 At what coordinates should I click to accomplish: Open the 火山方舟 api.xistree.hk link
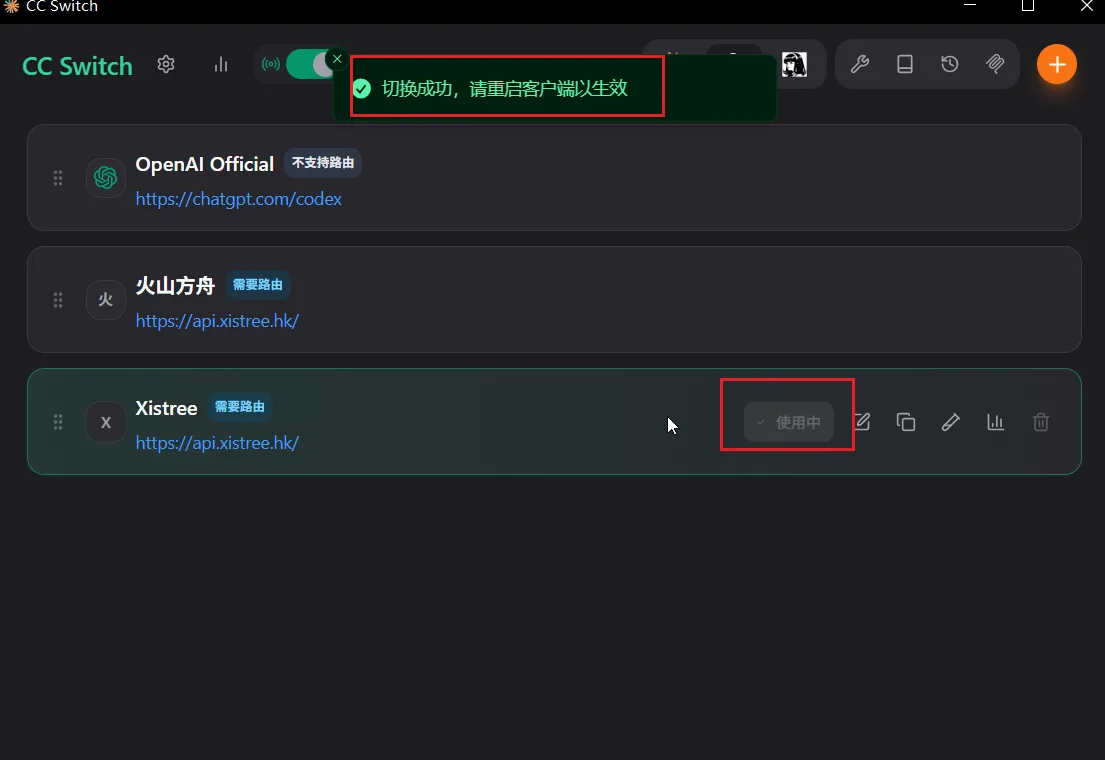coord(217,321)
